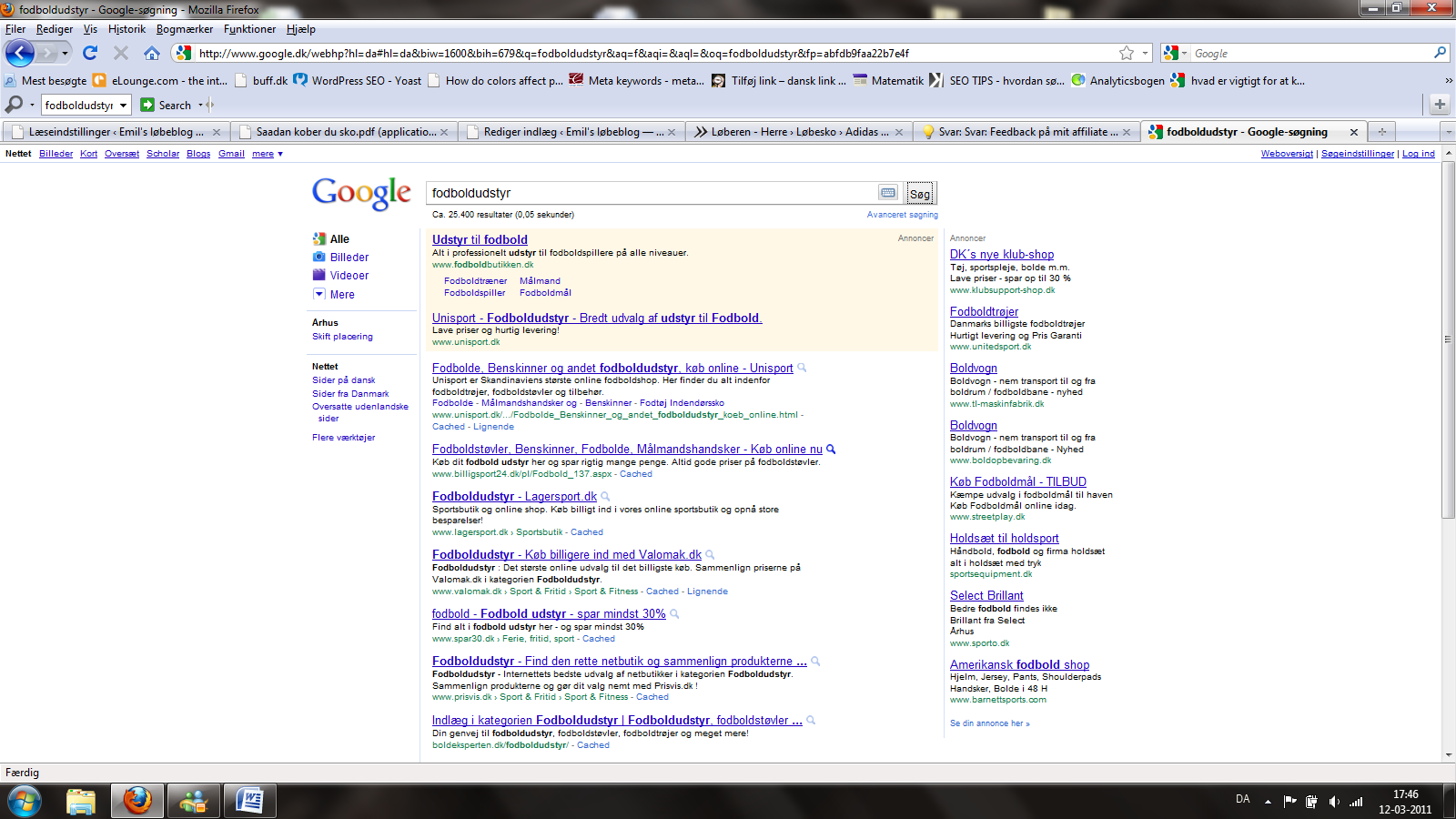Open the Select Brillant ad
Screen dimensions: 1456x819
coord(986,595)
